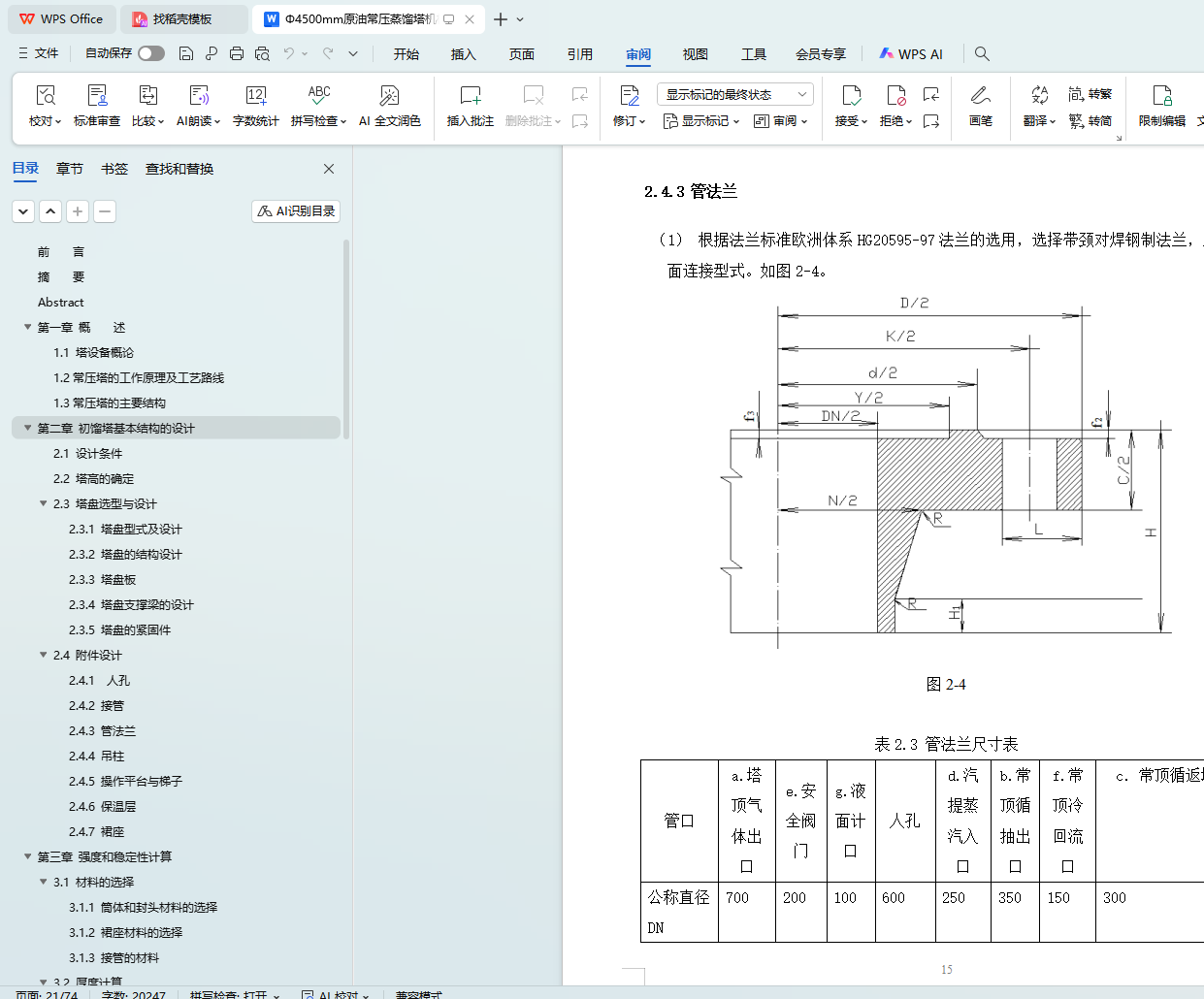The height and width of the screenshot is (999, 1204).
Task: Toggle the 自动保存 autosave switch
Action: tap(150, 53)
